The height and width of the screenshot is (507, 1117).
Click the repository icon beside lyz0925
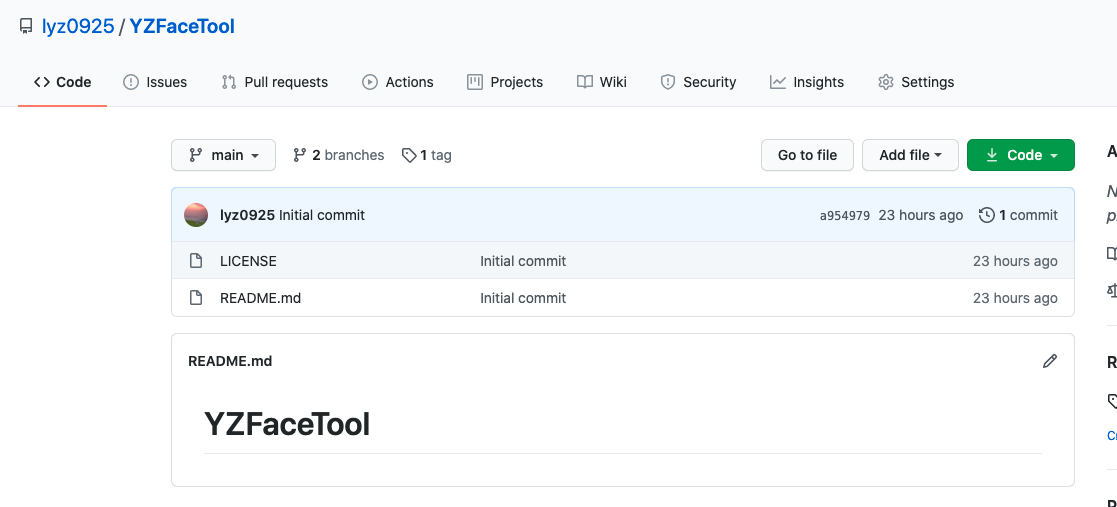click(26, 27)
